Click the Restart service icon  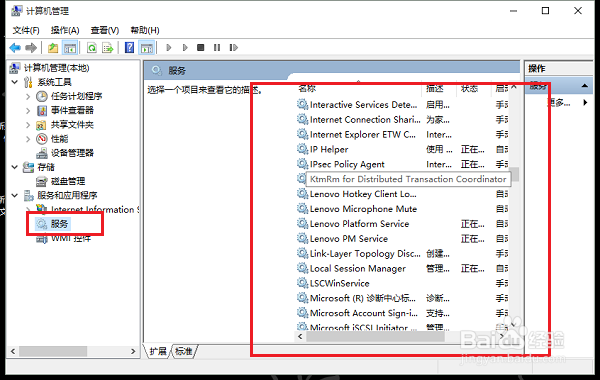coord(233,47)
